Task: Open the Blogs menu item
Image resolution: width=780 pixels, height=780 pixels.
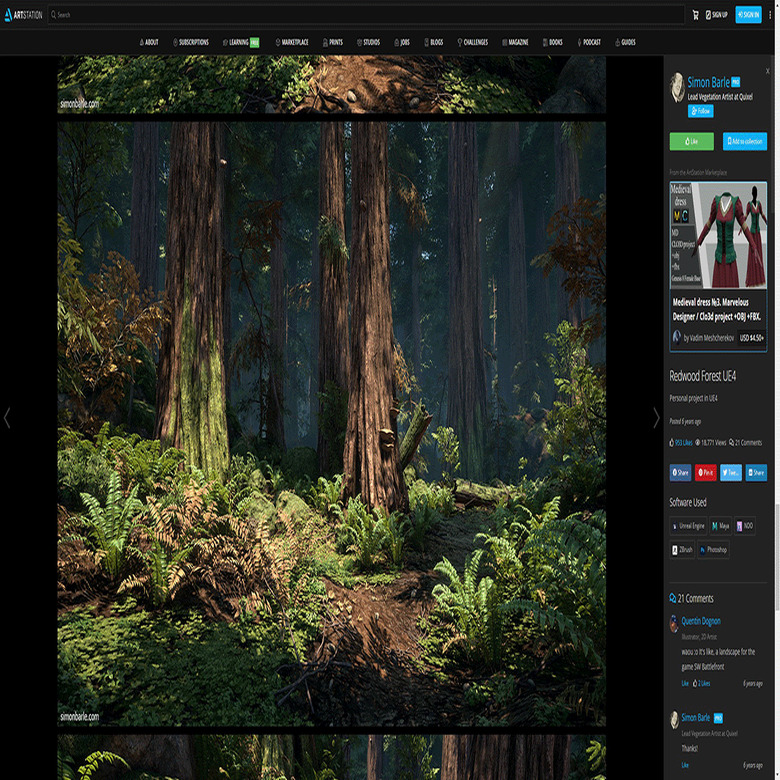Action: 433,42
